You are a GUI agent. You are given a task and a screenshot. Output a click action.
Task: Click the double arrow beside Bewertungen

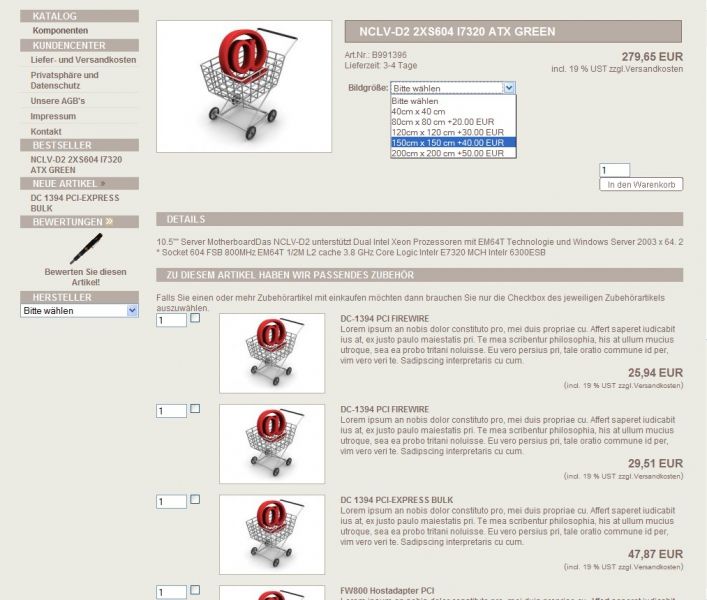[109, 221]
